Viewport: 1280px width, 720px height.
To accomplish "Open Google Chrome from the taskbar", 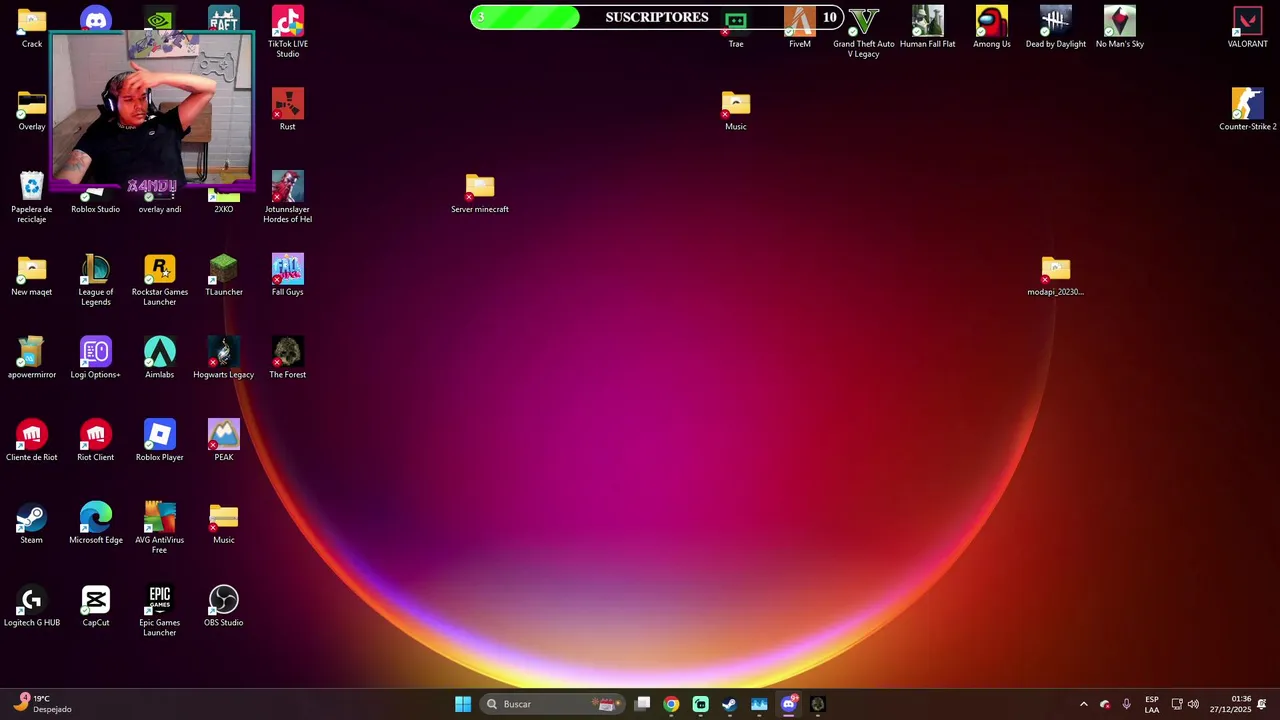I will 671,704.
